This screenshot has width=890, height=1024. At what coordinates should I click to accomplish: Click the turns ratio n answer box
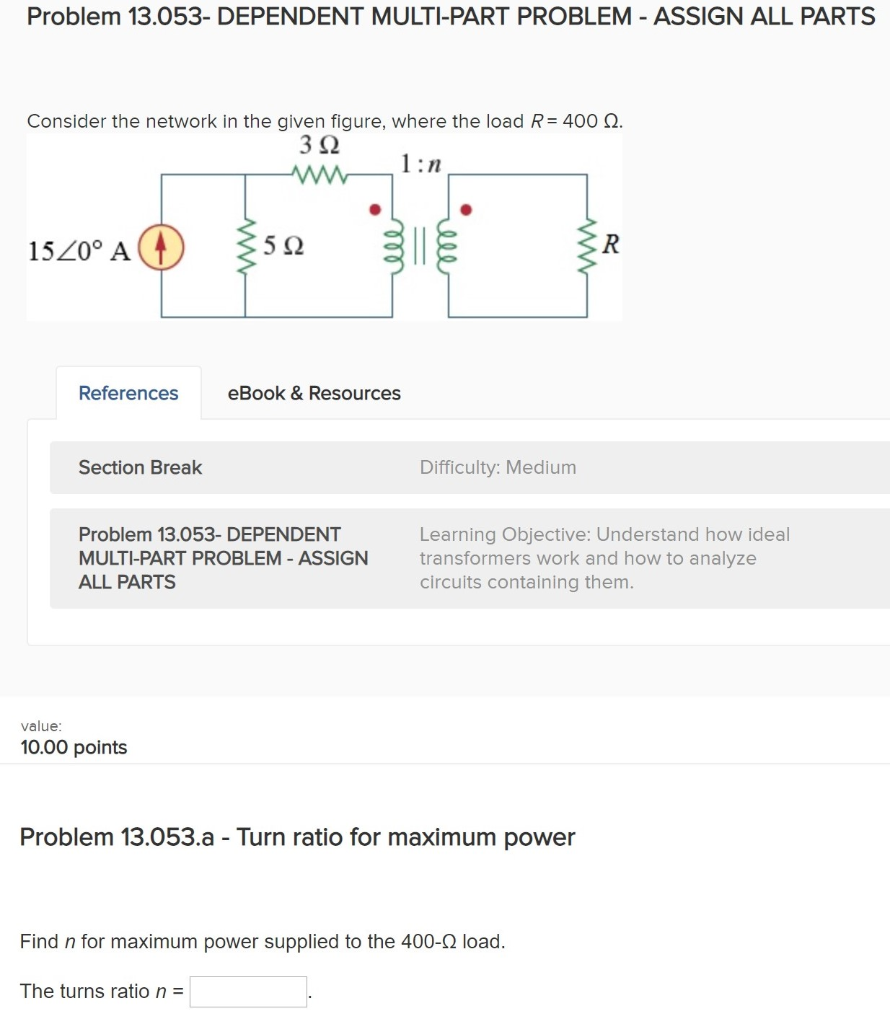pos(248,991)
